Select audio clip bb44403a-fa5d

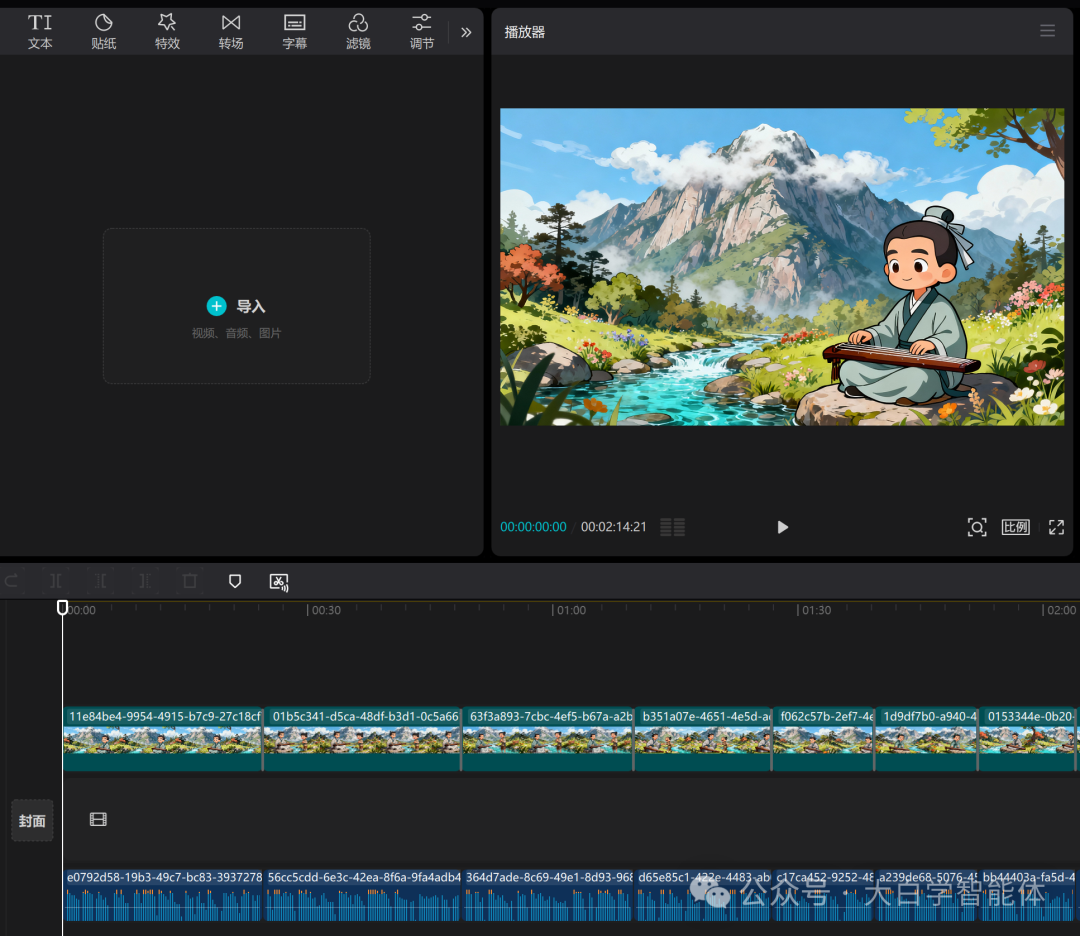tap(1029, 895)
